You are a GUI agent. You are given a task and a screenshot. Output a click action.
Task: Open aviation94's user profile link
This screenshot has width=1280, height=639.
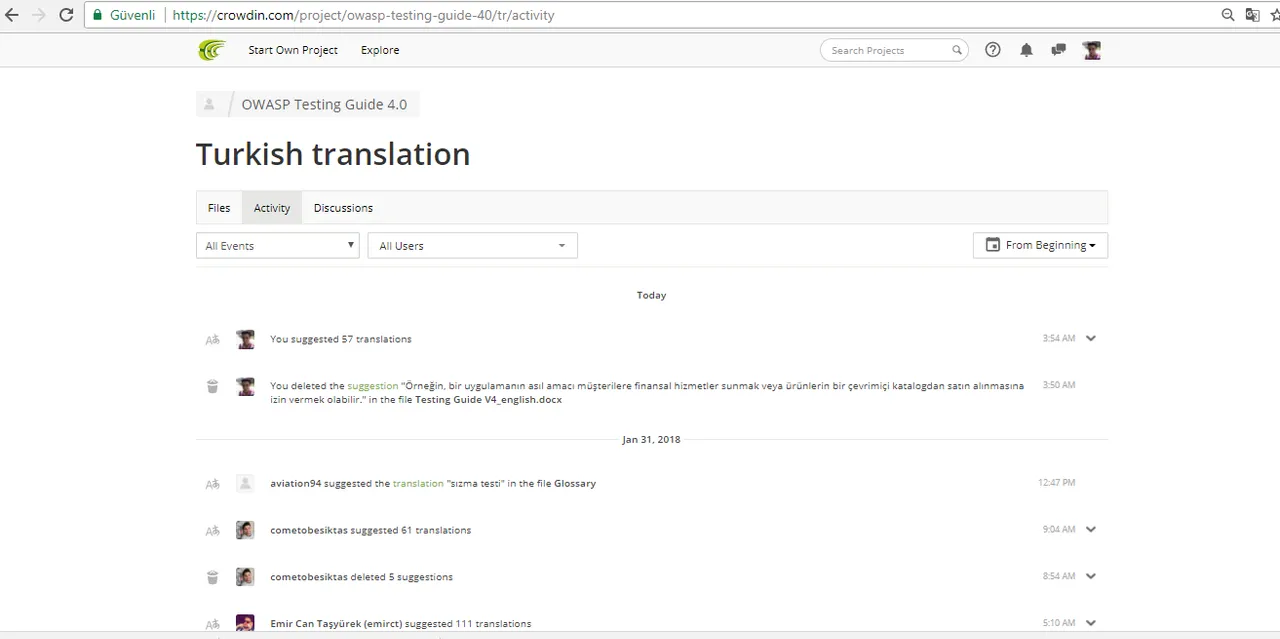[296, 484]
